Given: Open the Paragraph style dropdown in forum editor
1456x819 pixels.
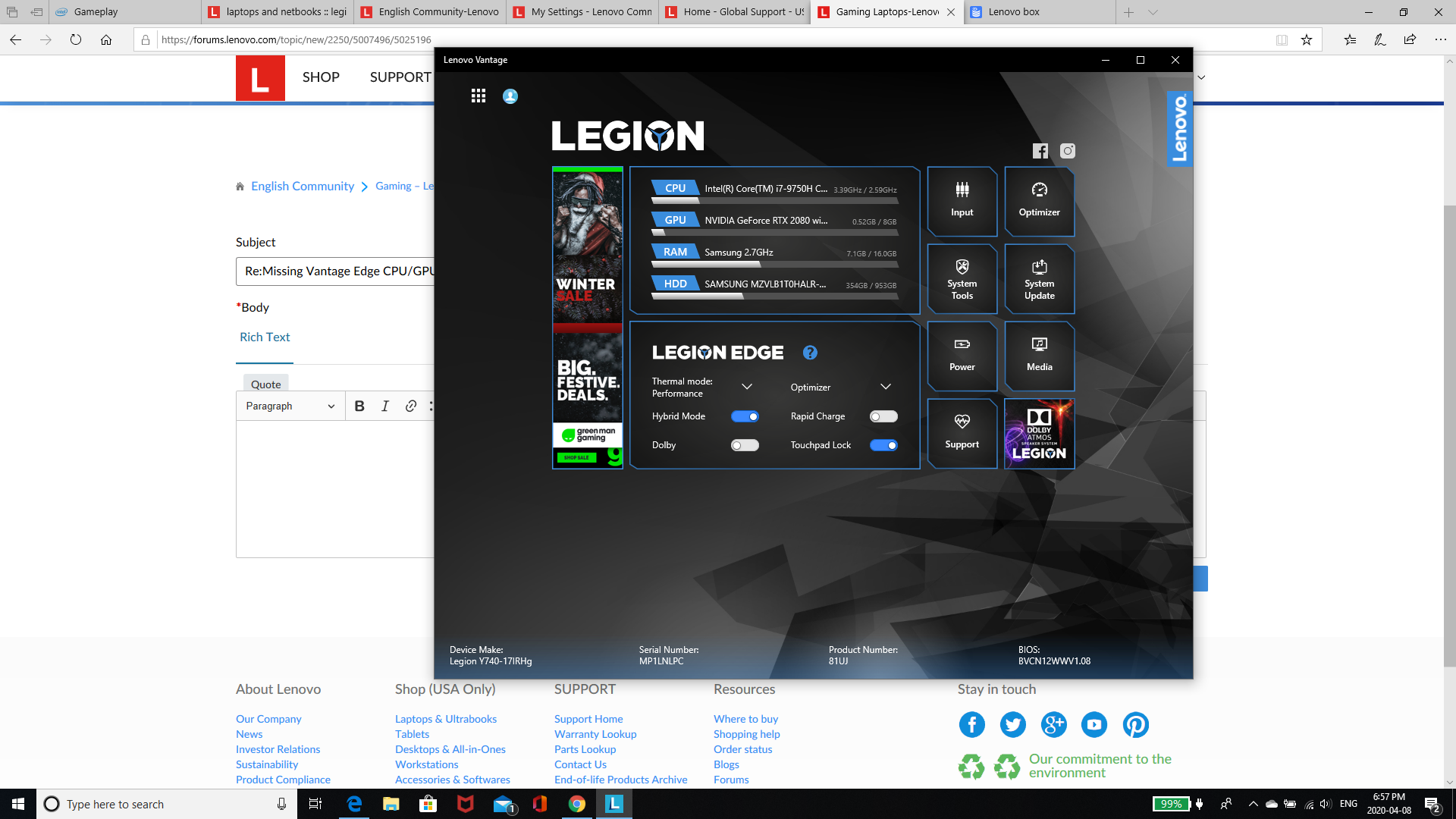Looking at the screenshot, I should coord(290,406).
